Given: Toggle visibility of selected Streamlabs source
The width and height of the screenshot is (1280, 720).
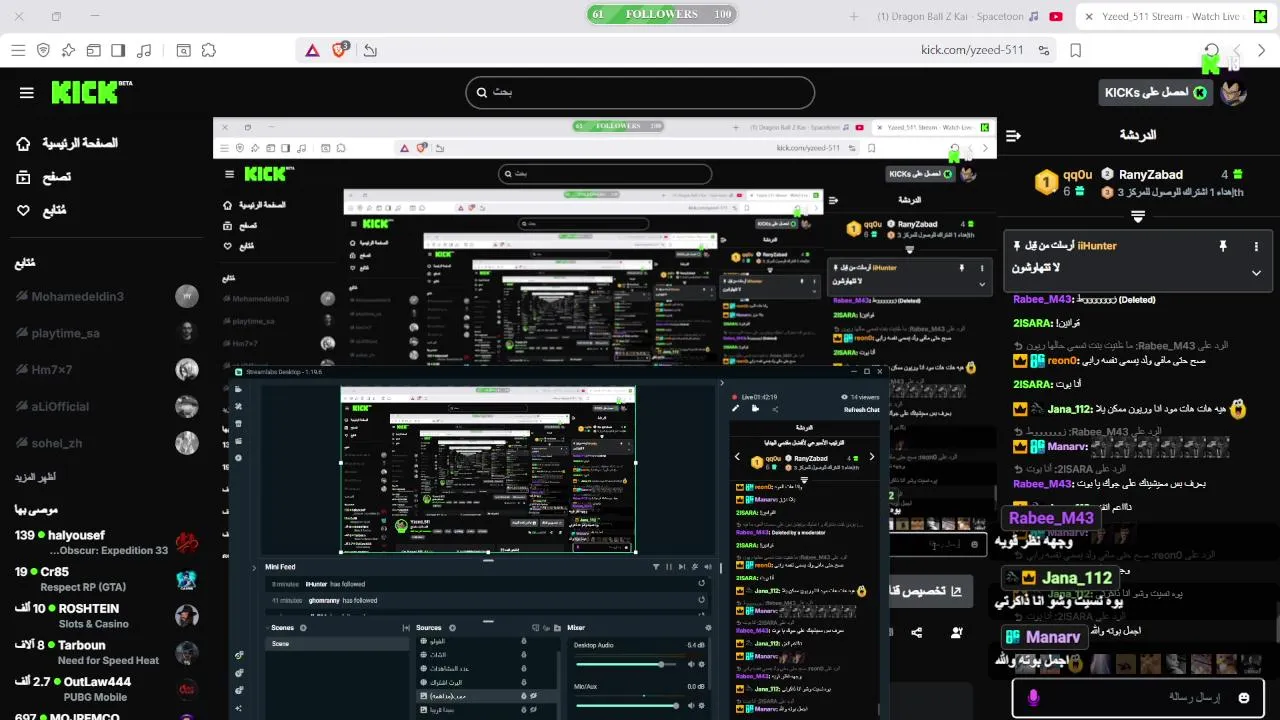Looking at the screenshot, I should [533, 695].
